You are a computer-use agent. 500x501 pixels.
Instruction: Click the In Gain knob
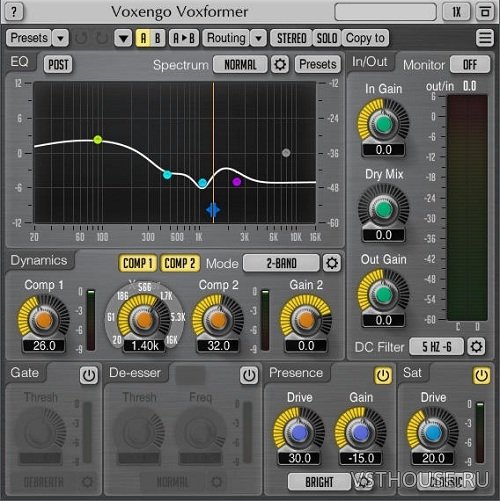tap(383, 124)
